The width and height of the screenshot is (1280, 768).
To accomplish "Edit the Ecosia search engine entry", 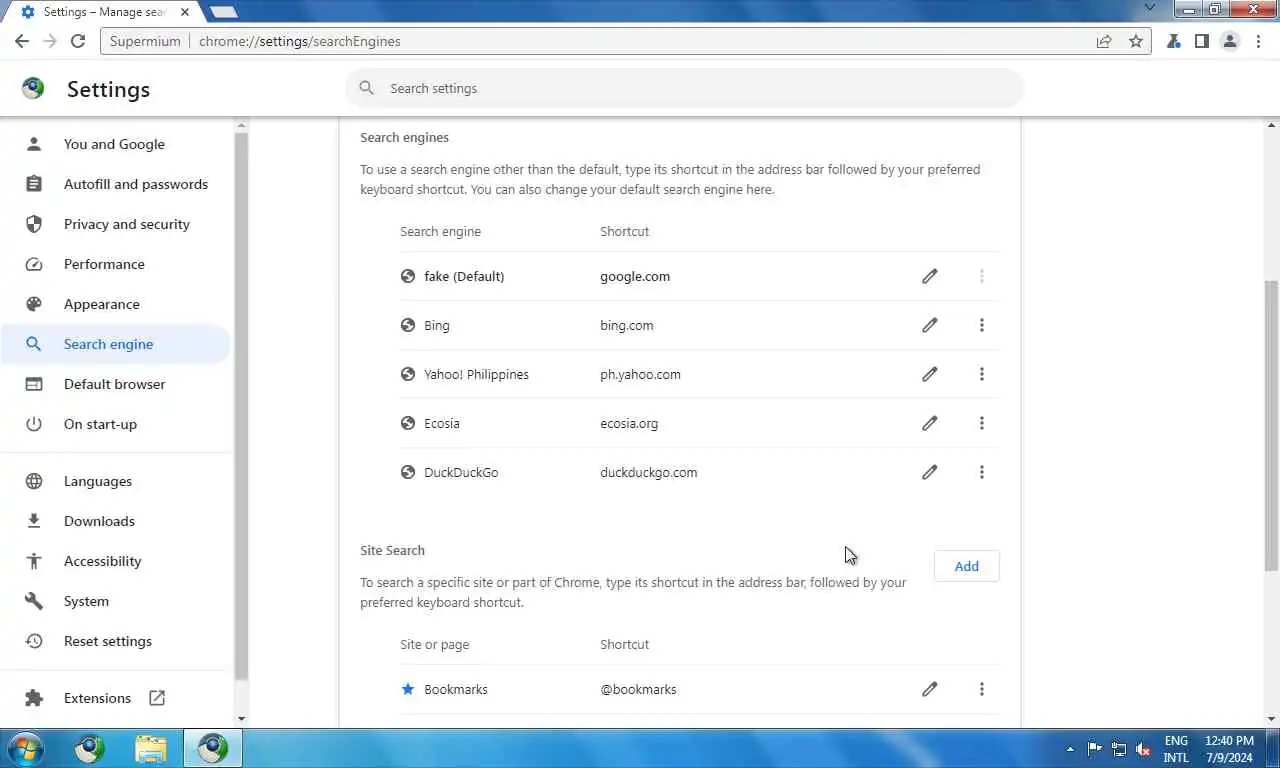I will [x=930, y=423].
